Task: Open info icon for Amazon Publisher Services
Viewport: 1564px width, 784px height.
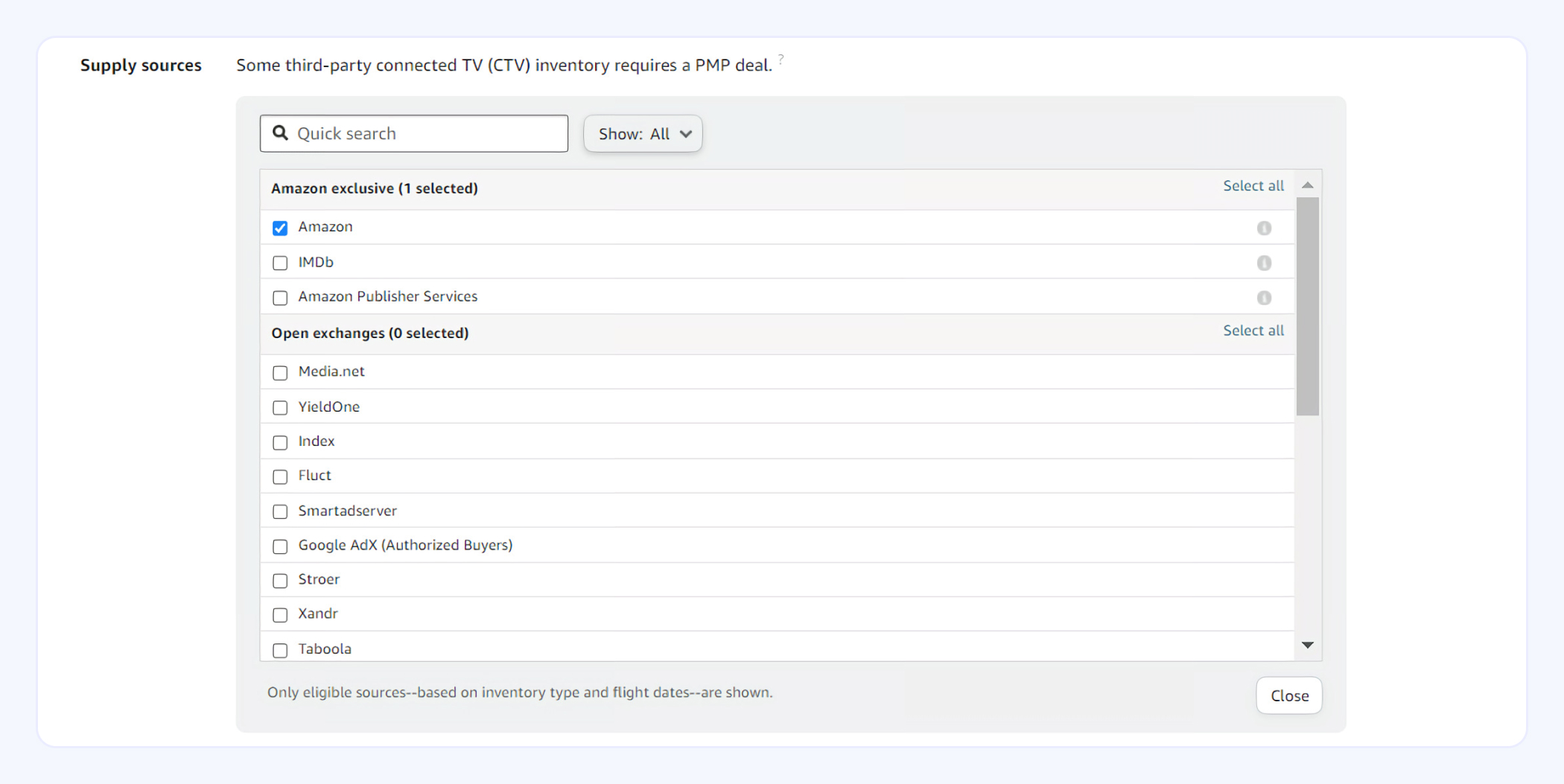Action: tap(1264, 298)
